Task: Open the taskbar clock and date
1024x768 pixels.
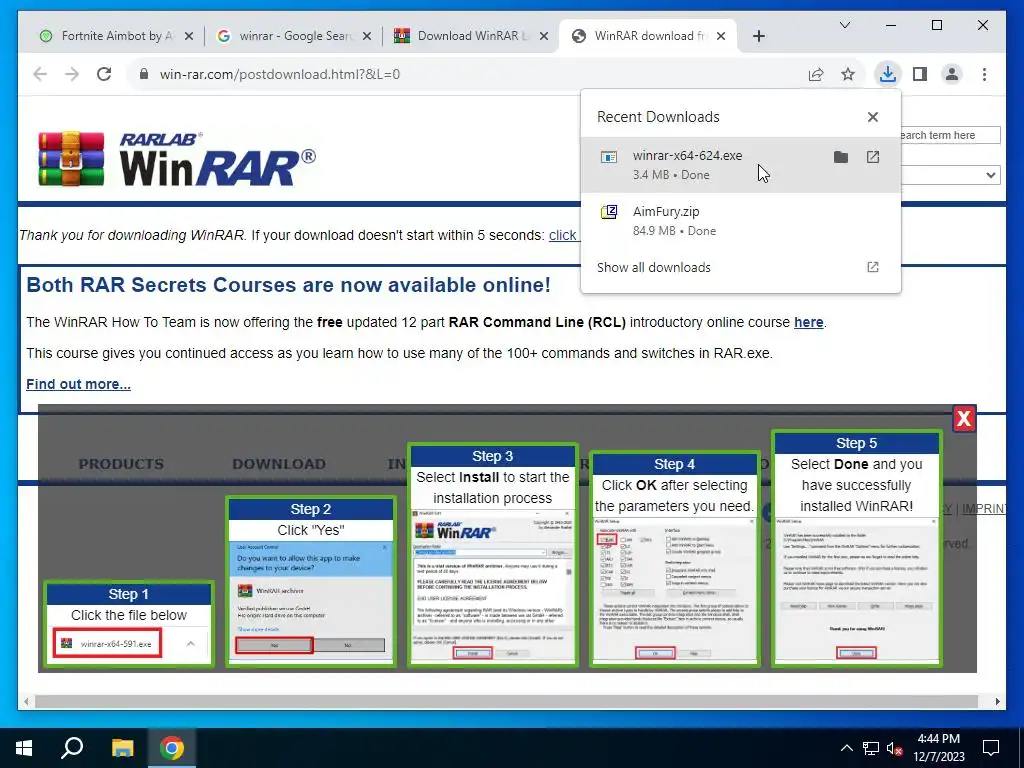Action: (938, 748)
